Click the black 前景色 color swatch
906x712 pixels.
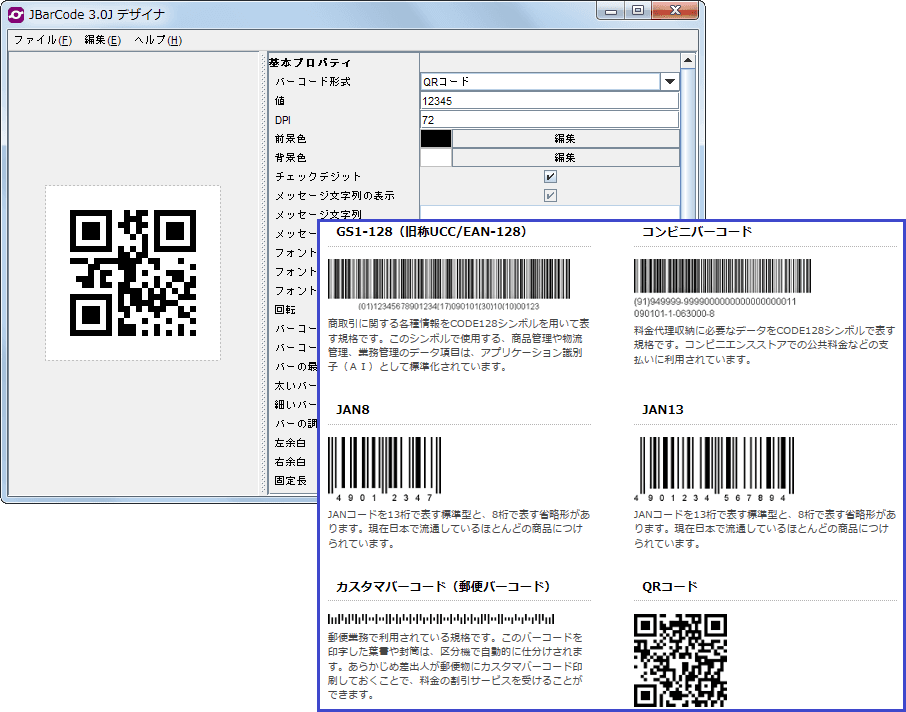[436, 139]
